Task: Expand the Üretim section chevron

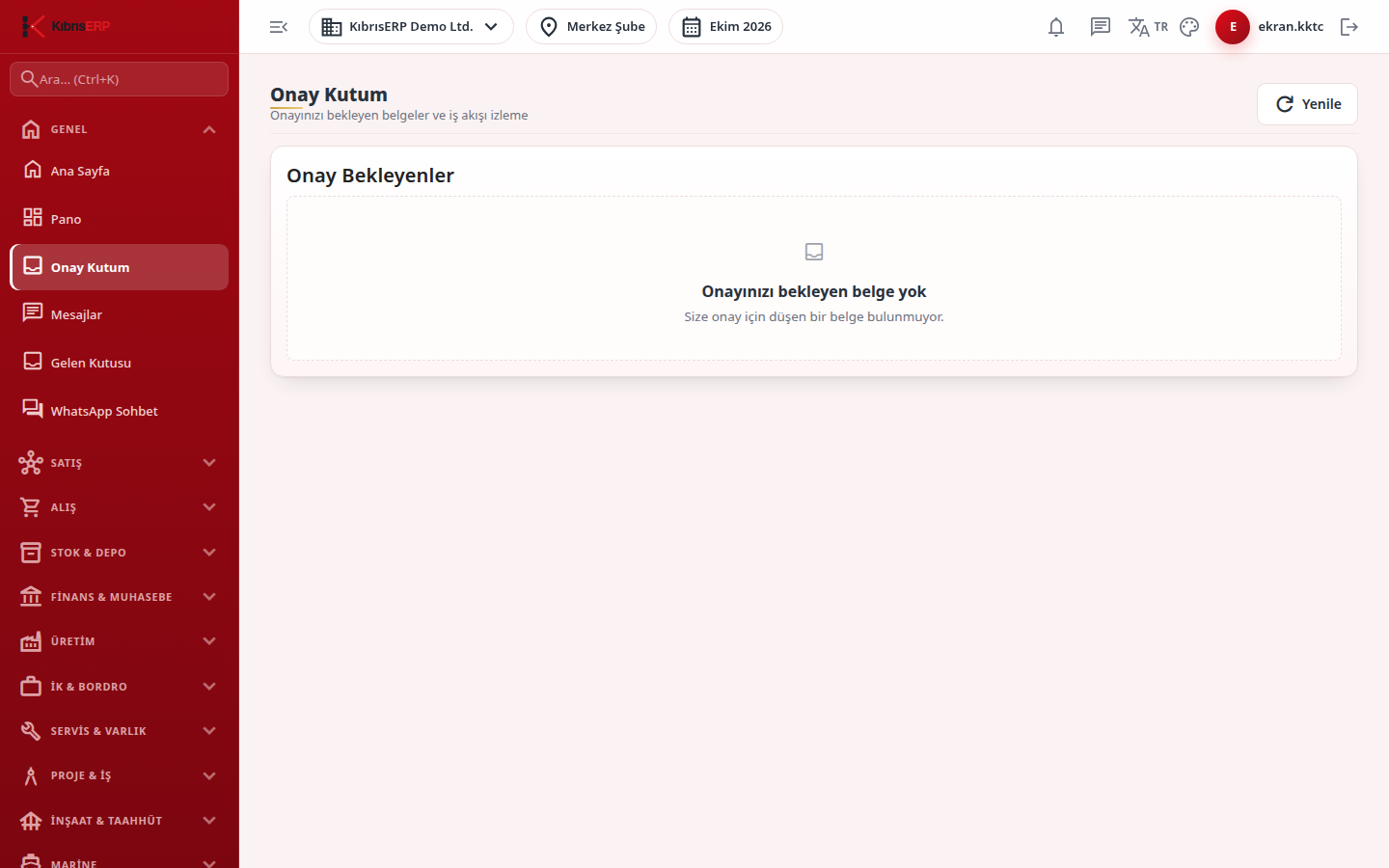Action: point(209,641)
